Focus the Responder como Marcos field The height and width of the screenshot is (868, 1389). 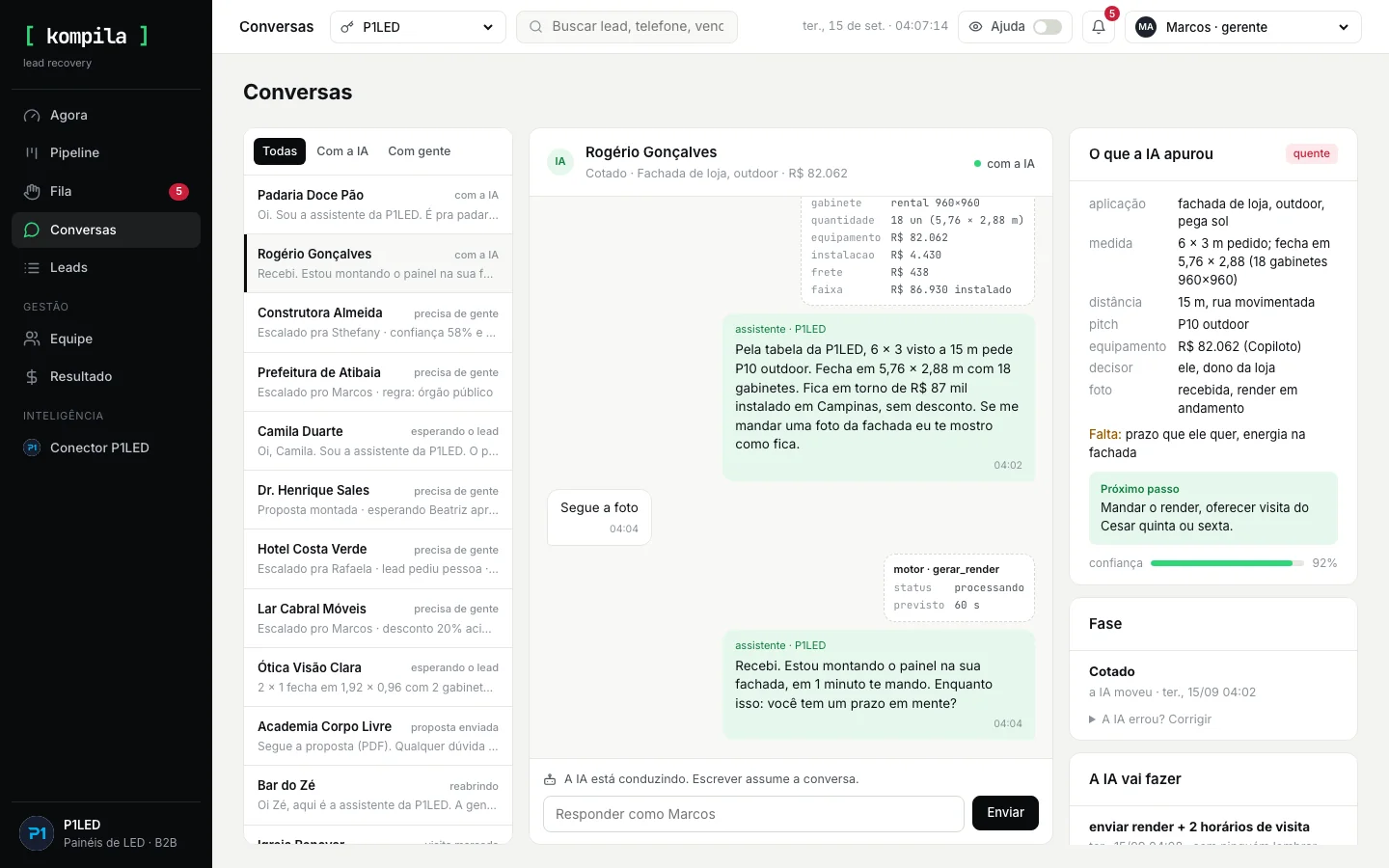pos(753,814)
